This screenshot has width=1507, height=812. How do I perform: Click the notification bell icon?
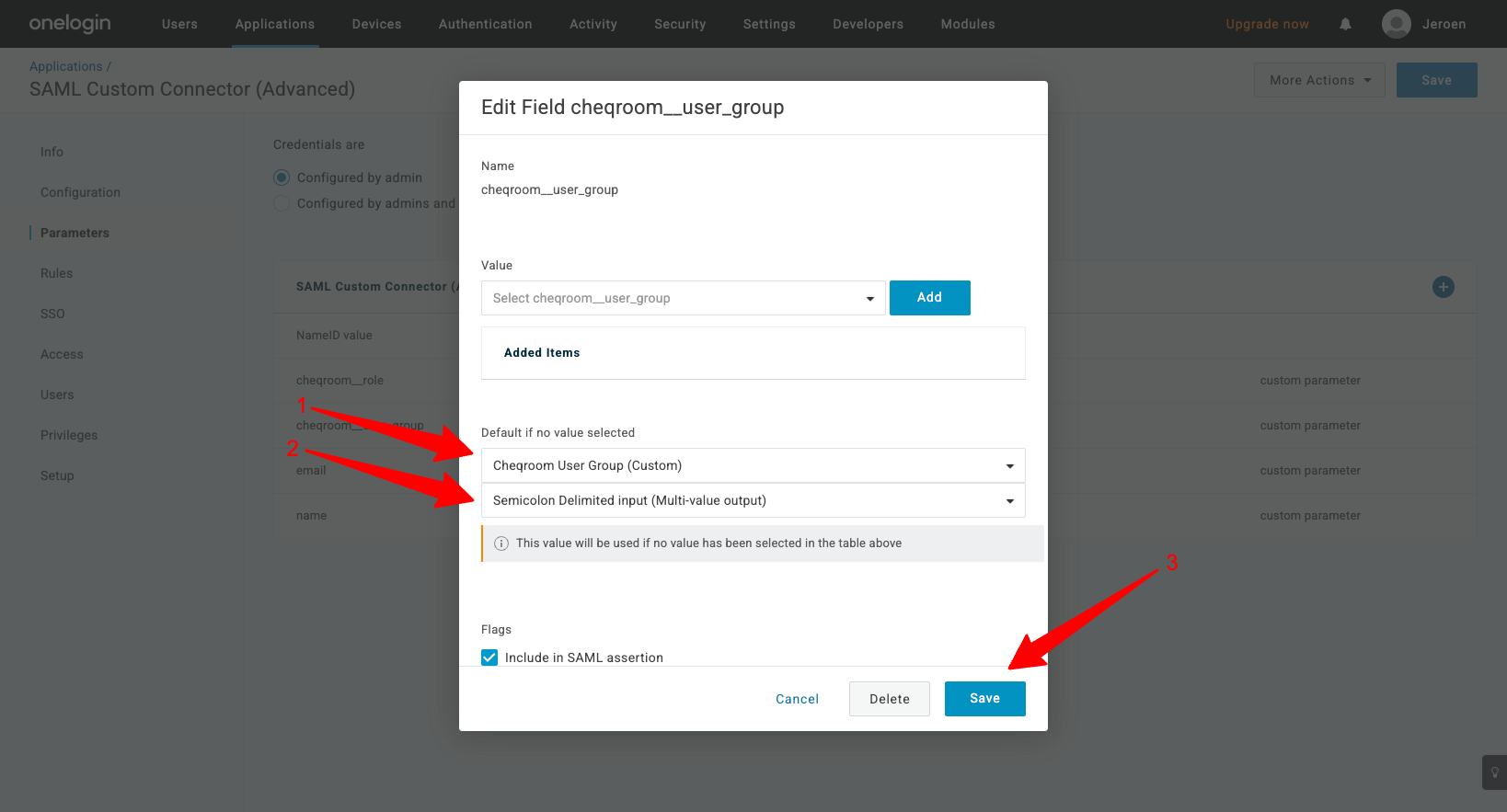pos(1345,24)
